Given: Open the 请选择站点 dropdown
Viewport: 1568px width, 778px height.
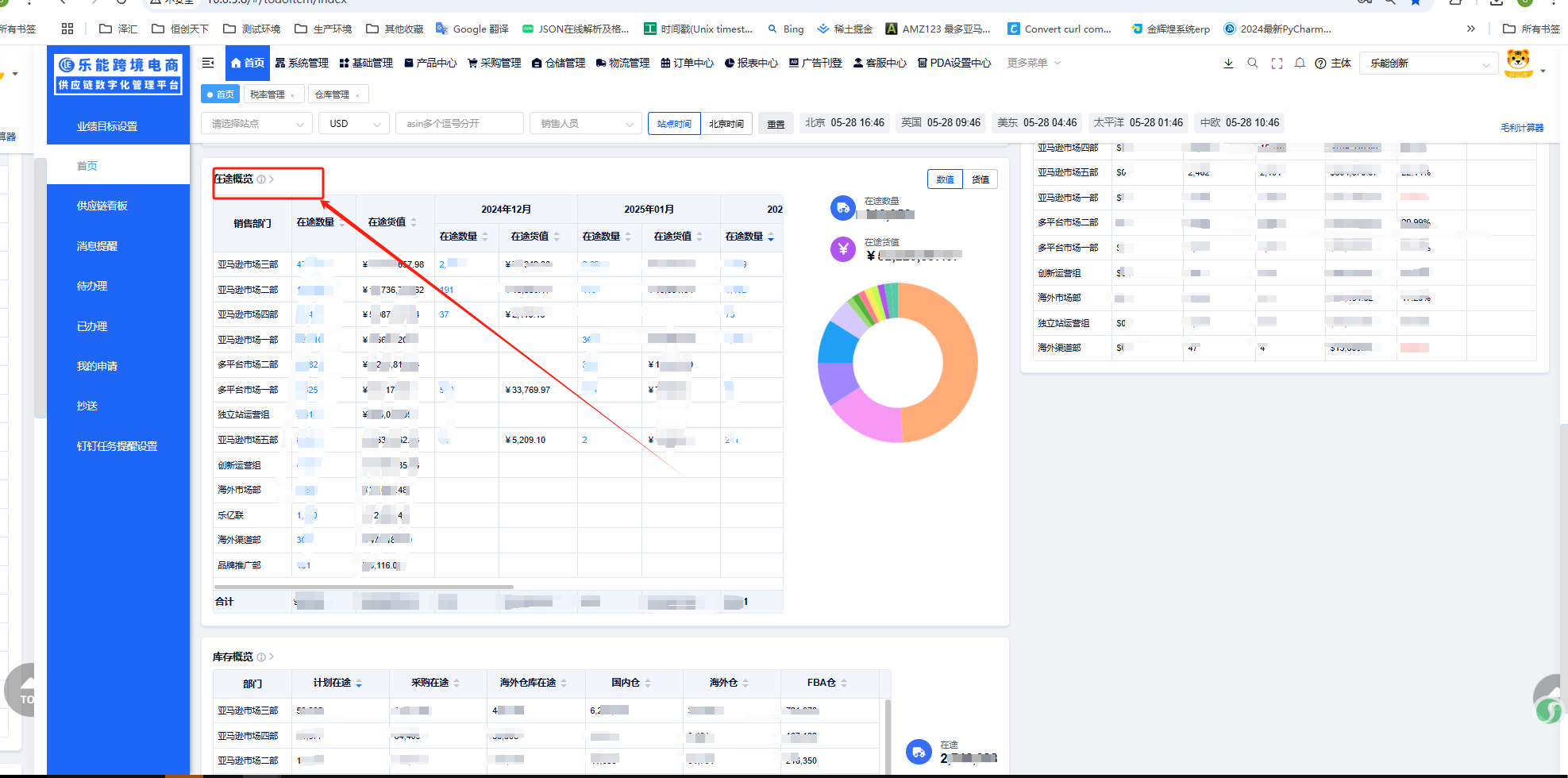Looking at the screenshot, I should [x=256, y=124].
